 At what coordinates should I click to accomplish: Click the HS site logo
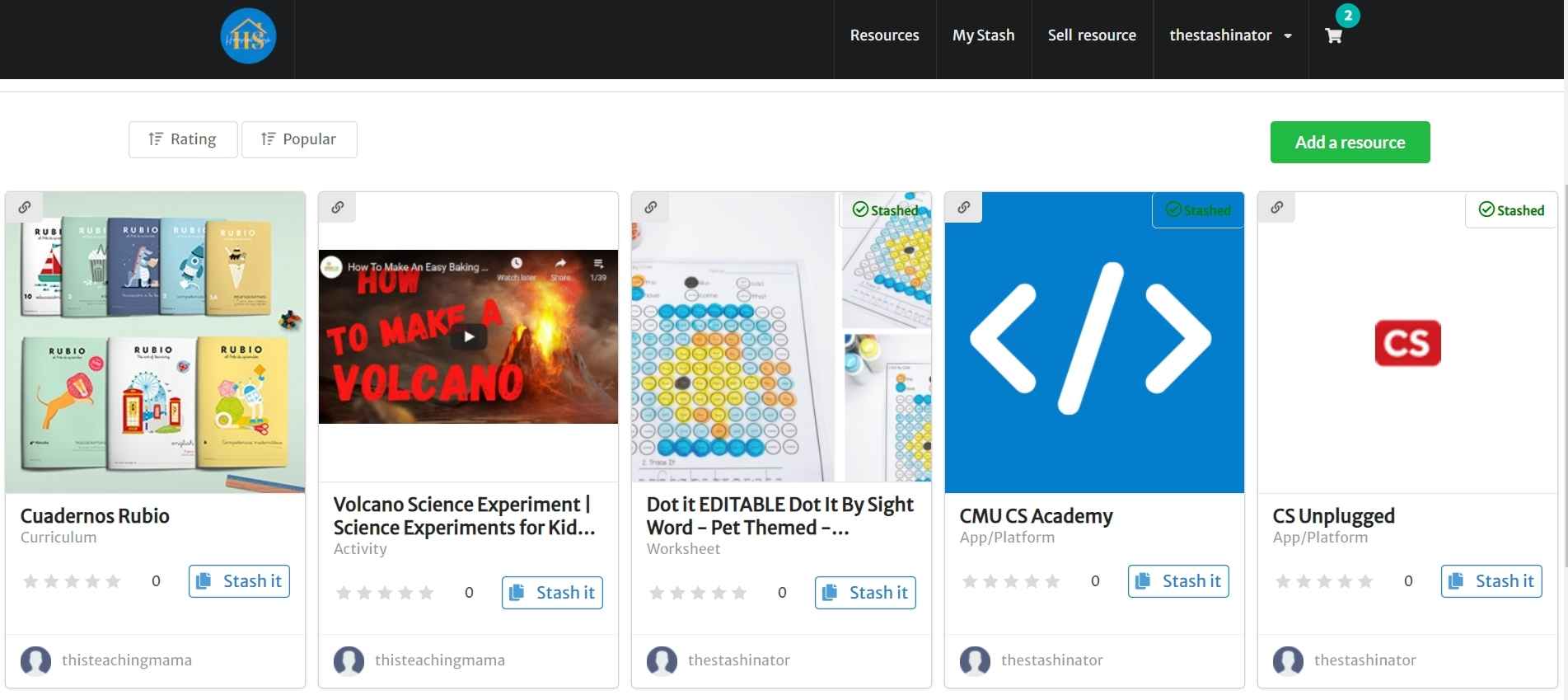pyautogui.click(x=248, y=35)
